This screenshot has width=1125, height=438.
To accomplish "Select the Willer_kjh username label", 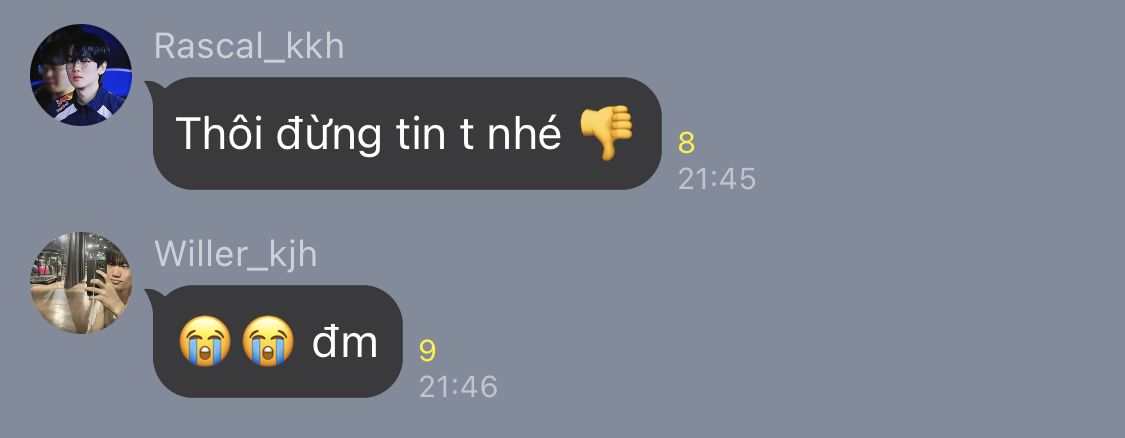I will [235, 255].
